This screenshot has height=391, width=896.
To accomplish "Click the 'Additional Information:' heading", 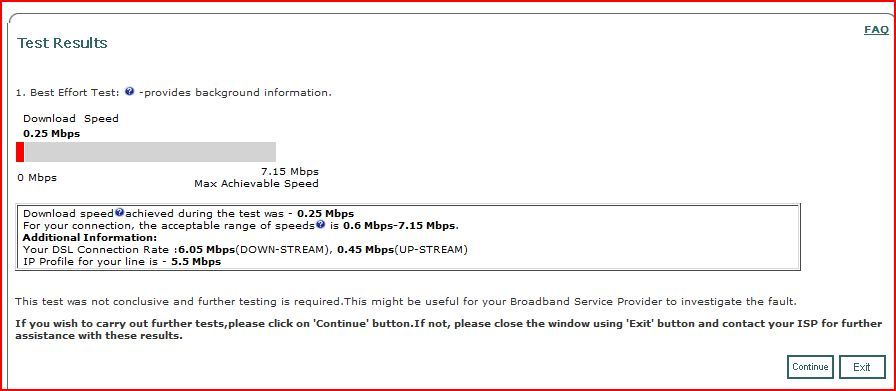I will coord(90,237).
